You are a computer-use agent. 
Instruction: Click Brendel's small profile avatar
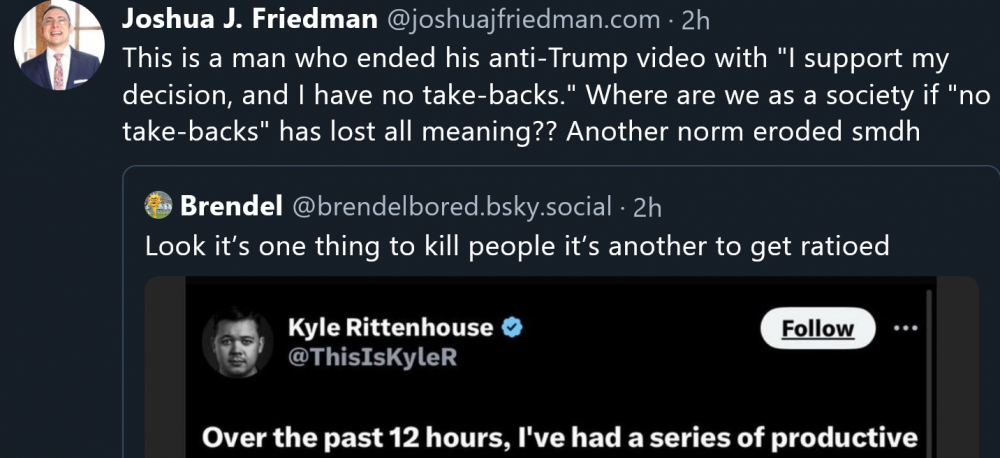[x=158, y=207]
